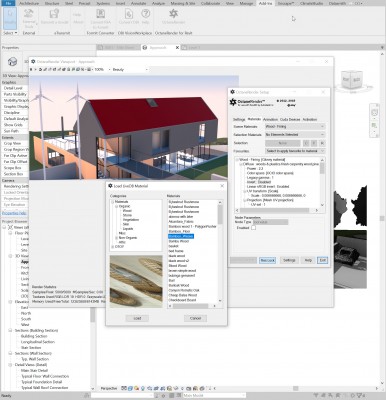The height and width of the screenshot is (400, 386).
Task: Click the OctaneRender star icon in ribbon
Action: click(173, 14)
